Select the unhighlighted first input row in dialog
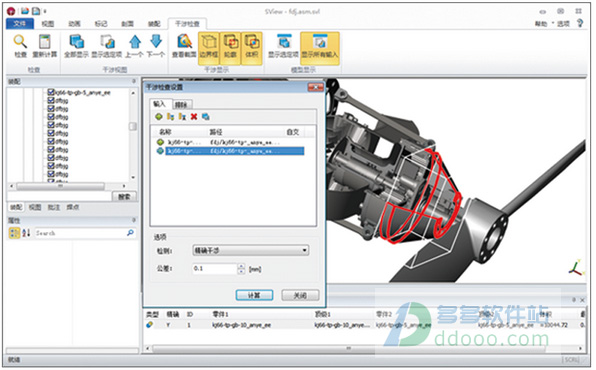The image size is (596, 370). 230,142
